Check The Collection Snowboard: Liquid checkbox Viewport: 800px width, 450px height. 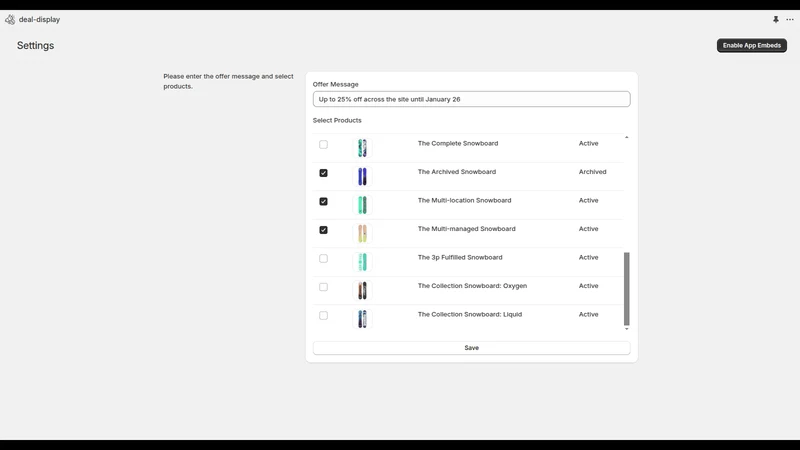point(323,316)
